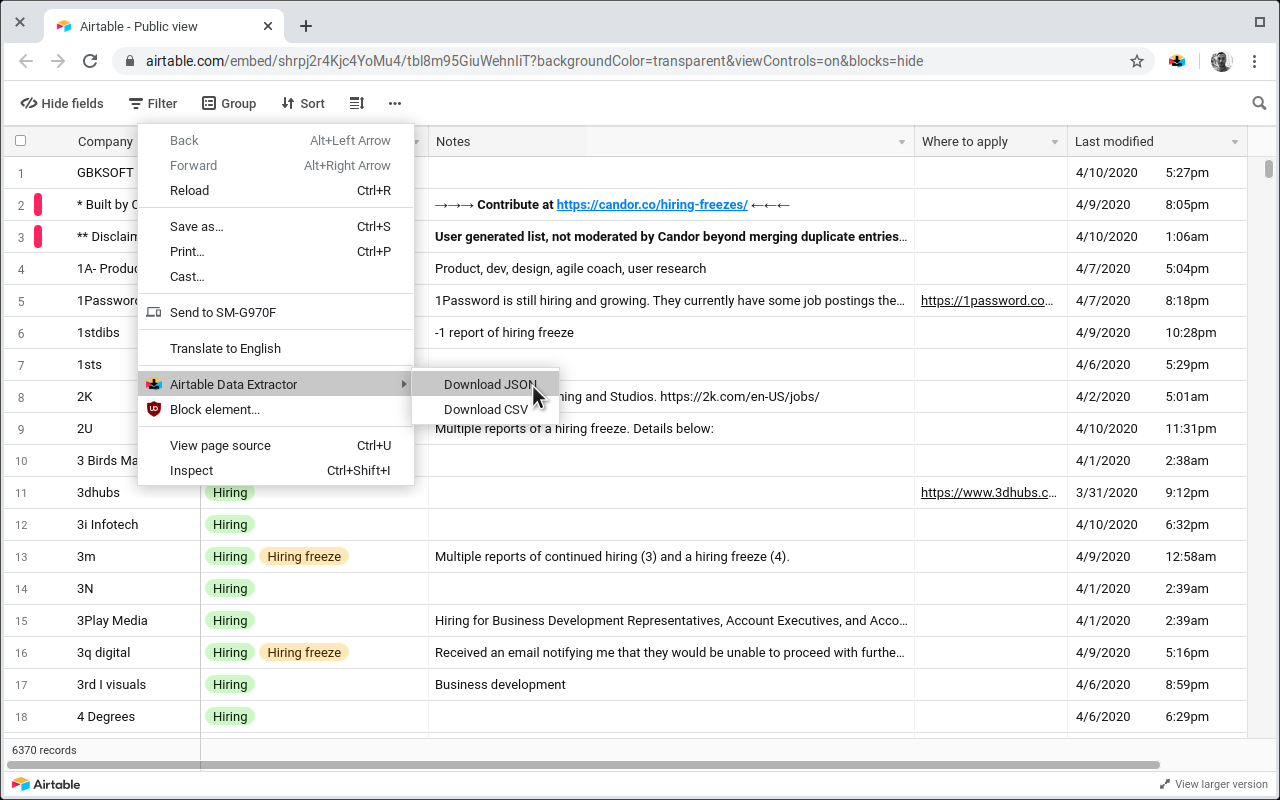Click the Hiring freeze tag in 3q digital row
The width and height of the screenshot is (1280, 800).
pyautogui.click(x=304, y=652)
